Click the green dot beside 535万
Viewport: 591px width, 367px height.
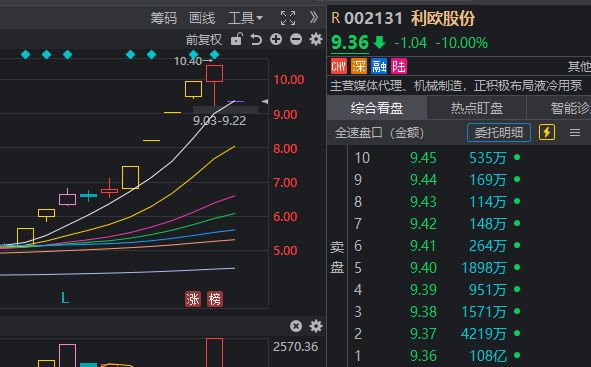[x=517, y=157]
